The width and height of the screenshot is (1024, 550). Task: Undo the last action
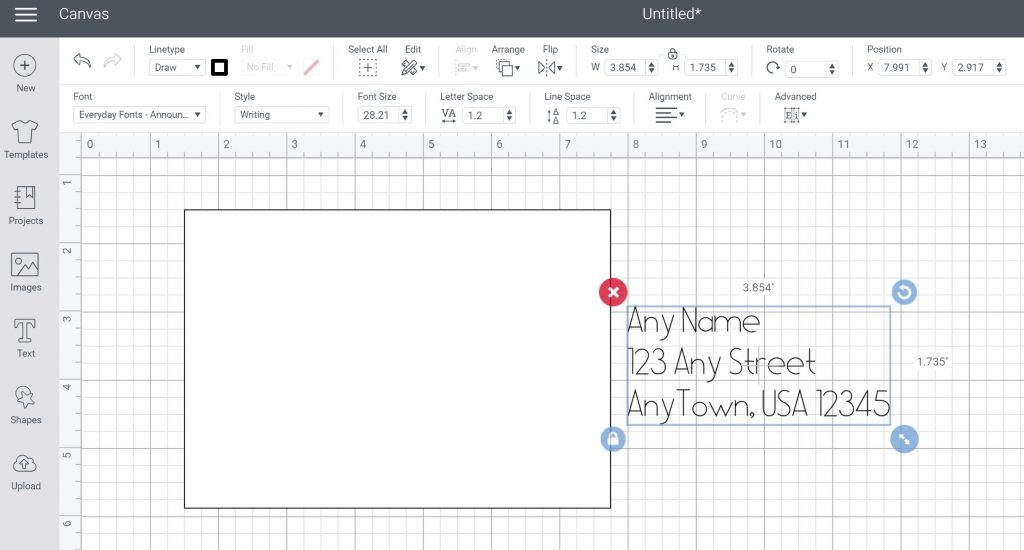click(82, 61)
